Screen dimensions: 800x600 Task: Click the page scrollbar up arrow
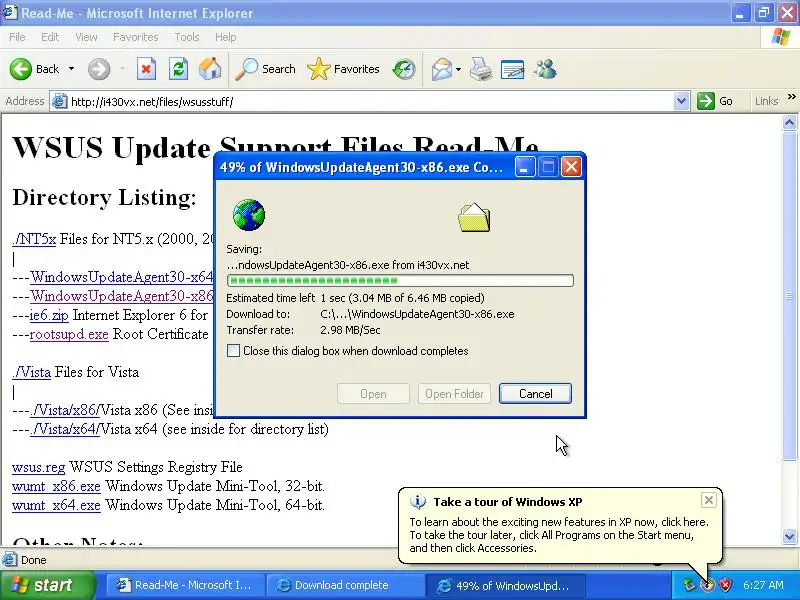[789, 122]
